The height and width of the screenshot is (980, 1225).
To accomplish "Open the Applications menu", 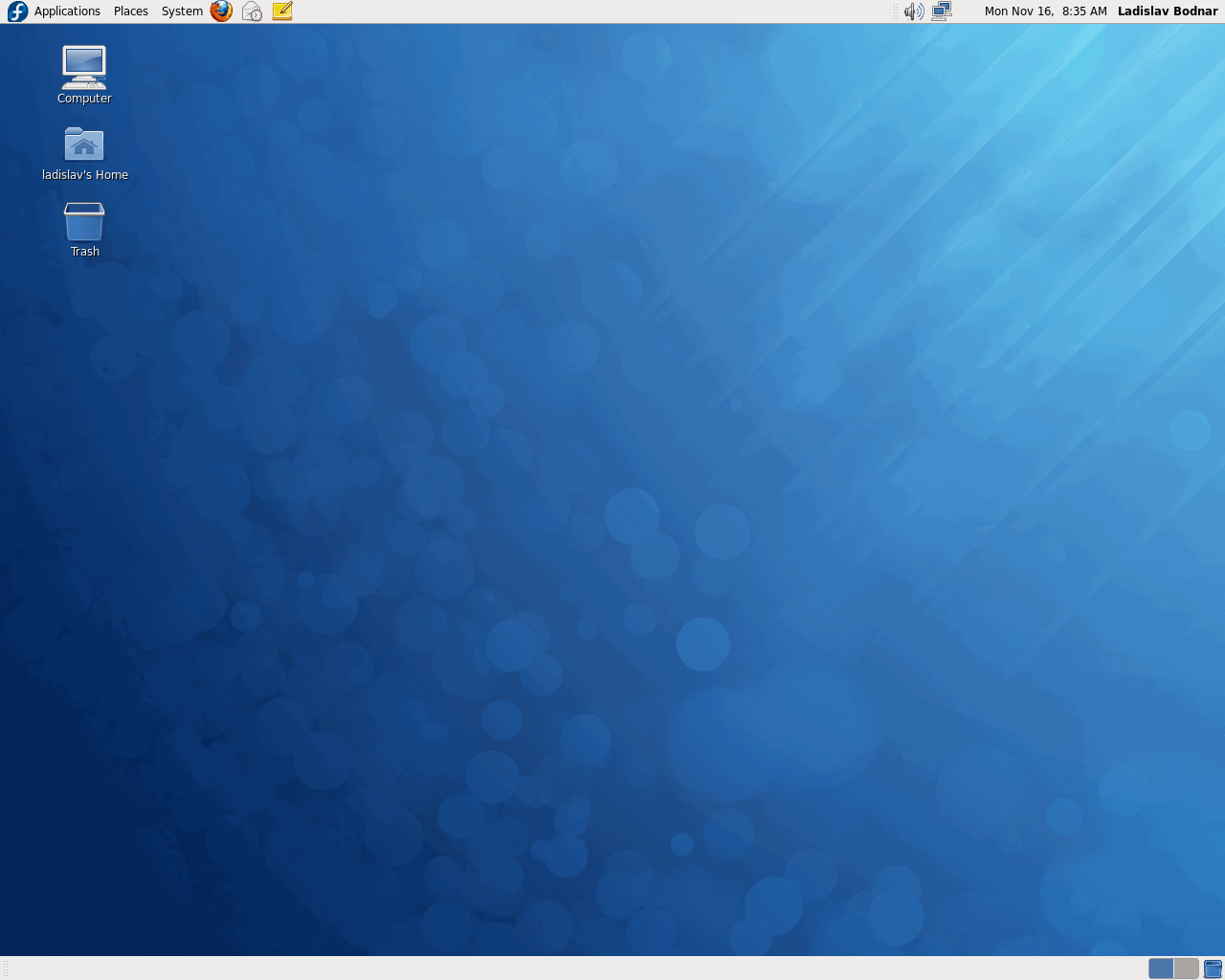I will click(x=67, y=11).
